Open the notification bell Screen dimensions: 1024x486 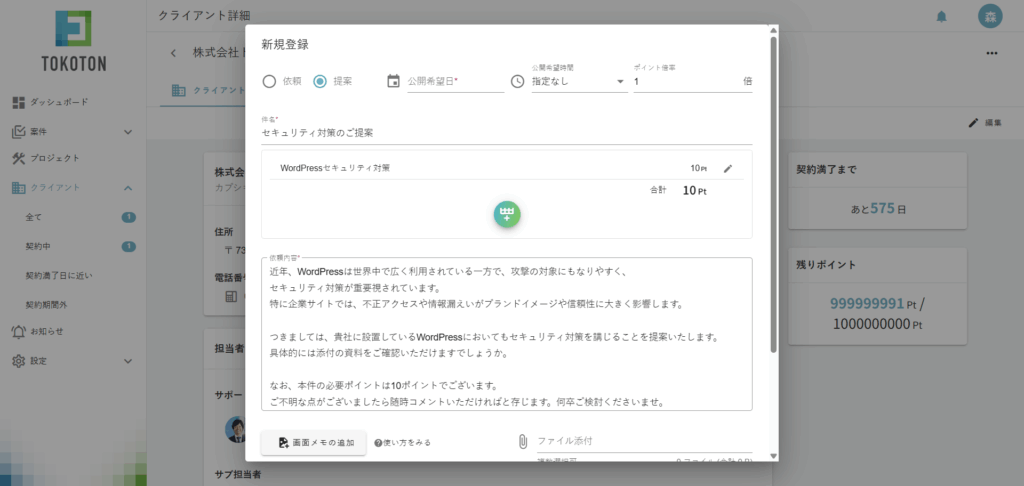coord(941,16)
